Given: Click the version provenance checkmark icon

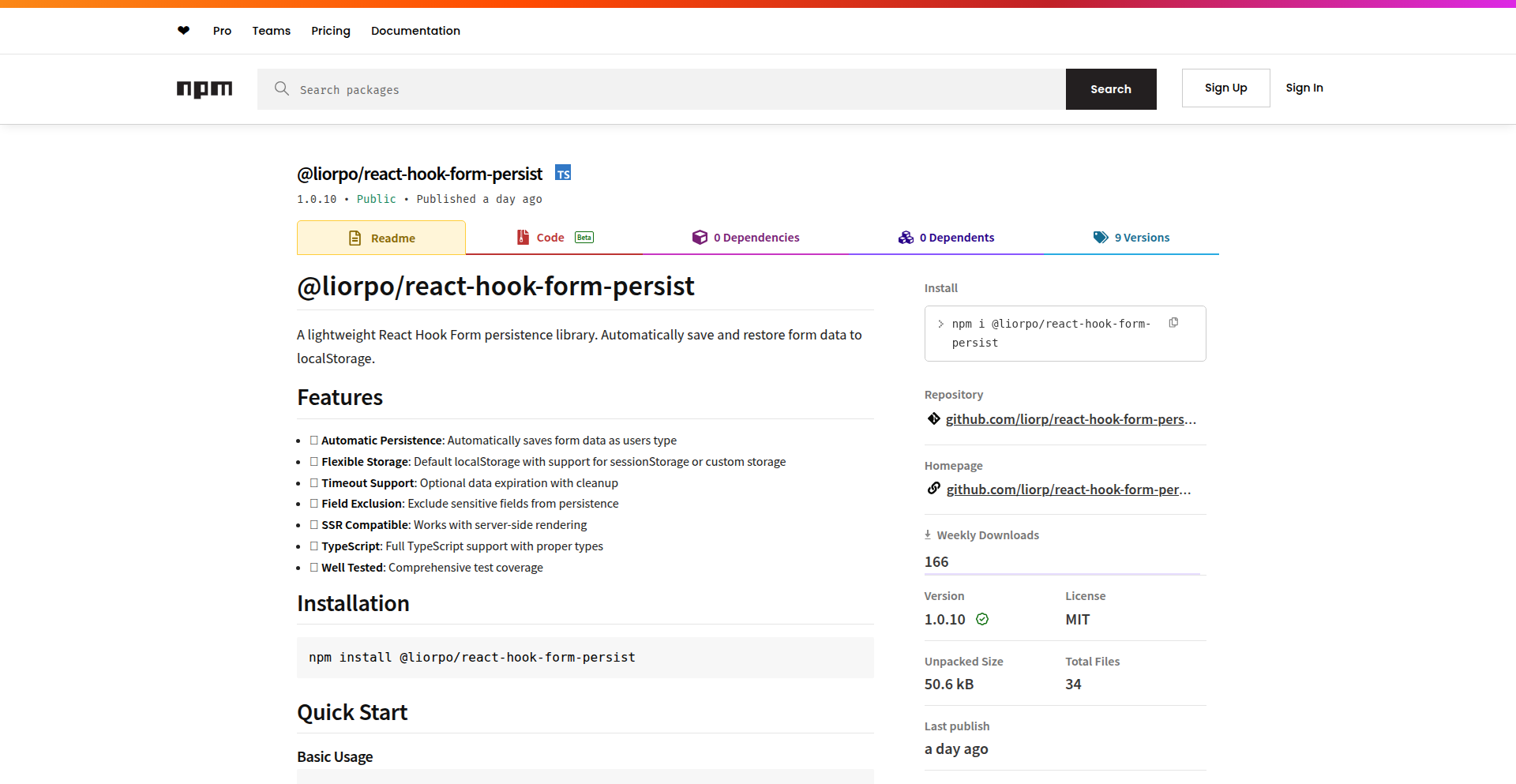Looking at the screenshot, I should (982, 620).
